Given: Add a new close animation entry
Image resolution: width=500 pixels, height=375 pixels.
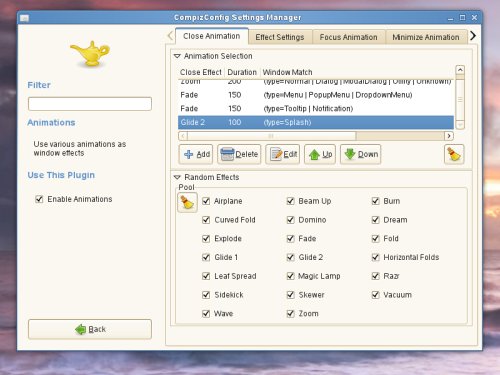Looking at the screenshot, I should point(196,154).
